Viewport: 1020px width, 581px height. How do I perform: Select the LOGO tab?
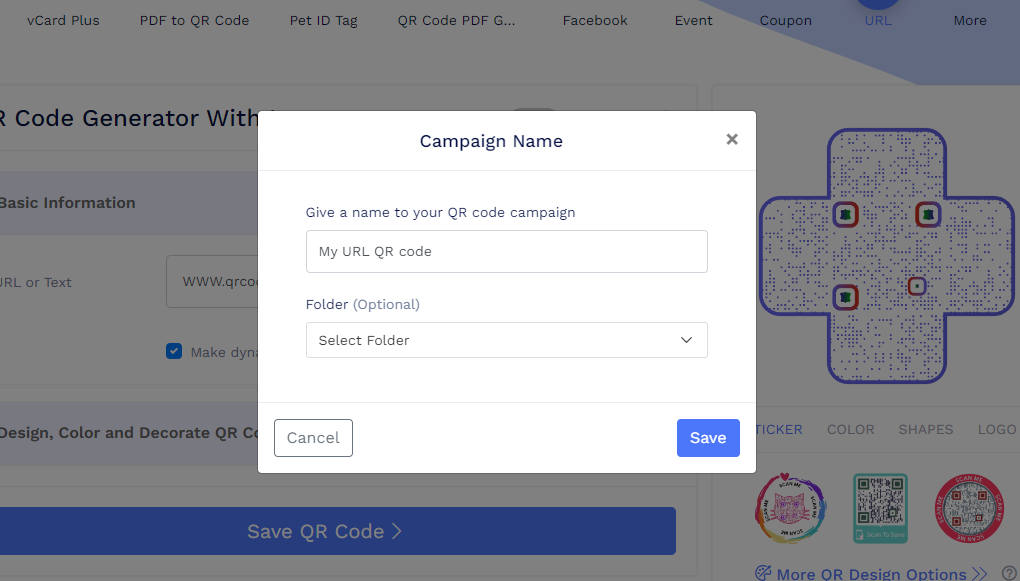(996, 429)
